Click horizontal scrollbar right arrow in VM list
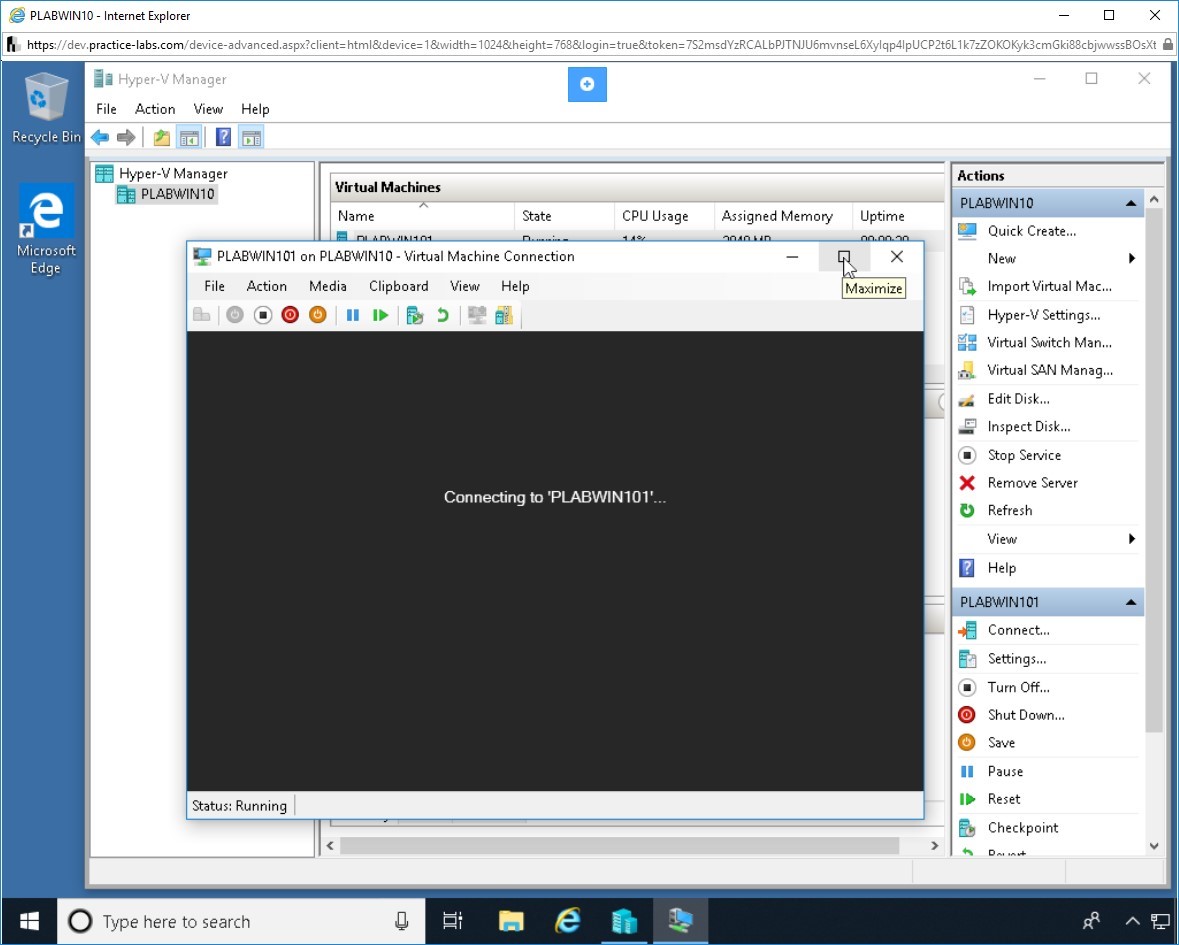This screenshot has width=1179, height=945. [x=935, y=847]
